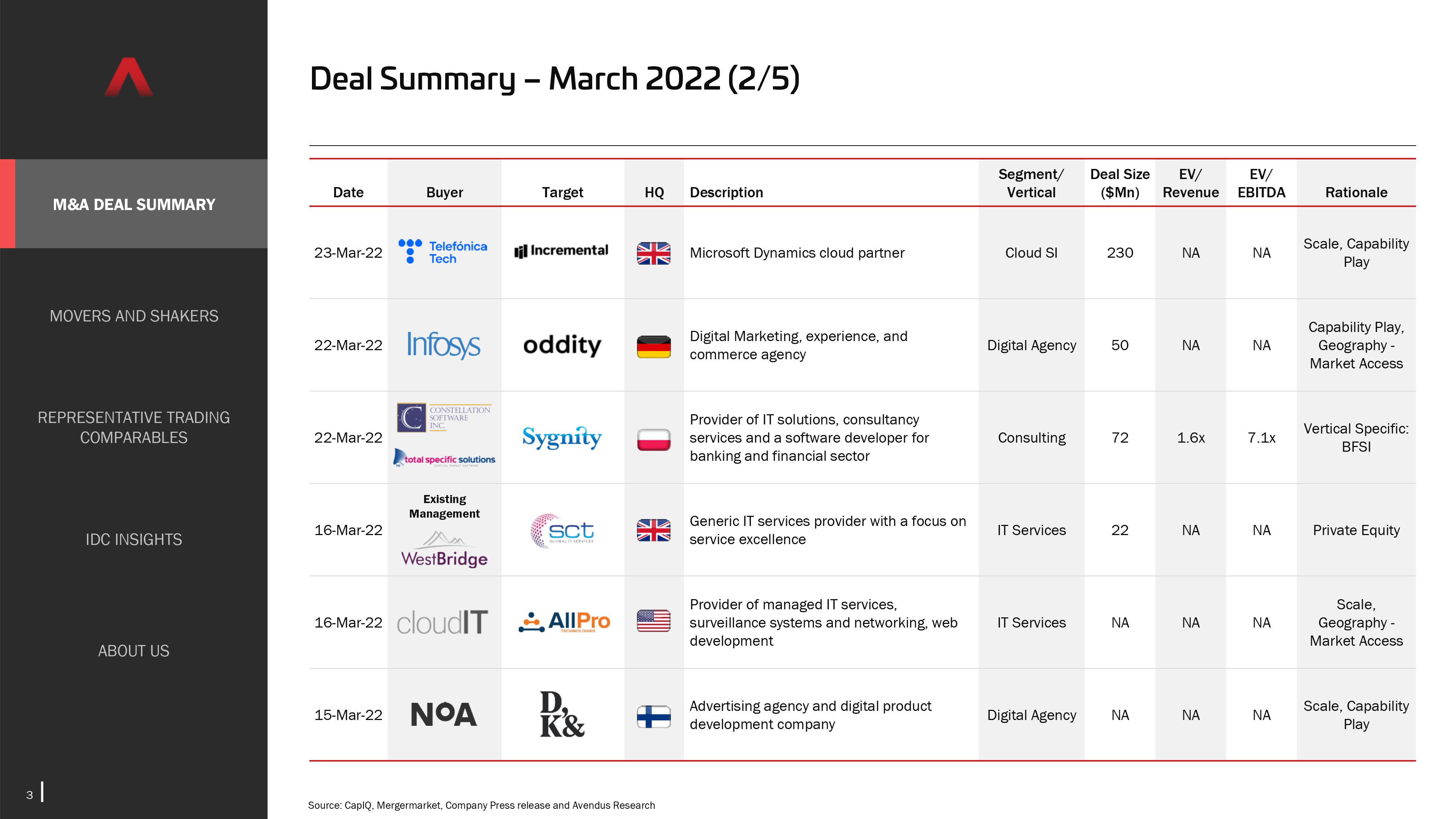Open the M&A Deal Summary section
This screenshot has height=819, width=1456.
coord(134,204)
